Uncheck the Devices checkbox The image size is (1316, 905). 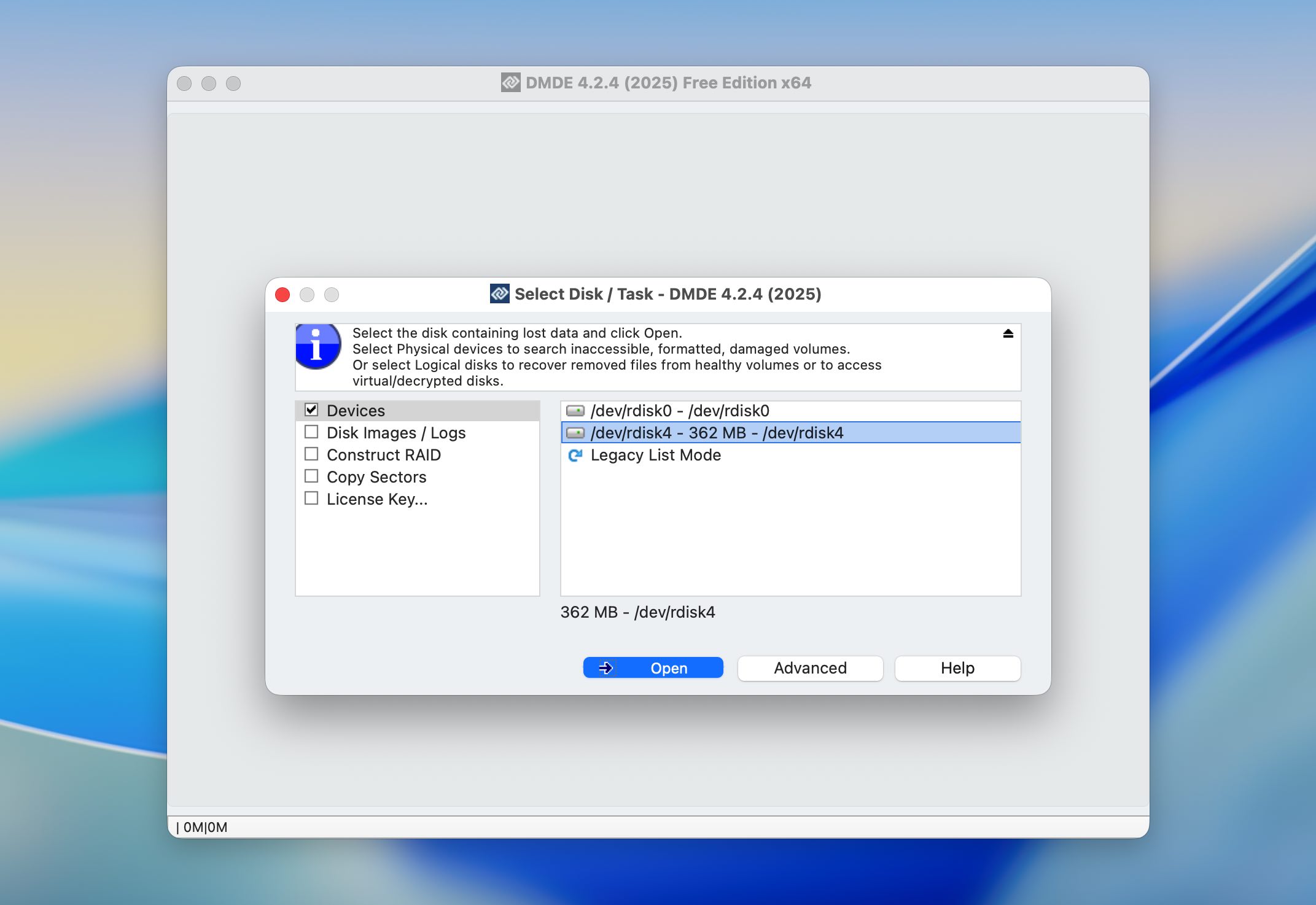point(311,410)
